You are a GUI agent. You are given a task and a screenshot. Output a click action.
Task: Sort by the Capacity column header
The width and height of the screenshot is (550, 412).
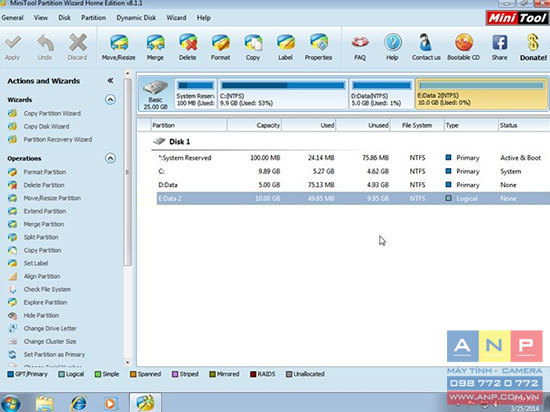pos(254,125)
